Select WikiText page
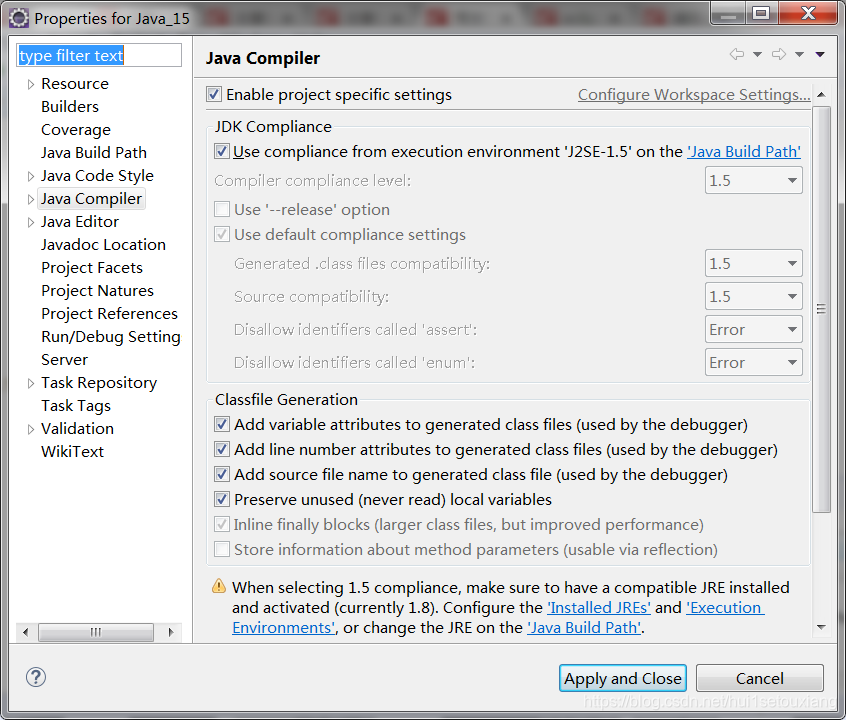Viewport: 846px width, 720px height. (72, 452)
